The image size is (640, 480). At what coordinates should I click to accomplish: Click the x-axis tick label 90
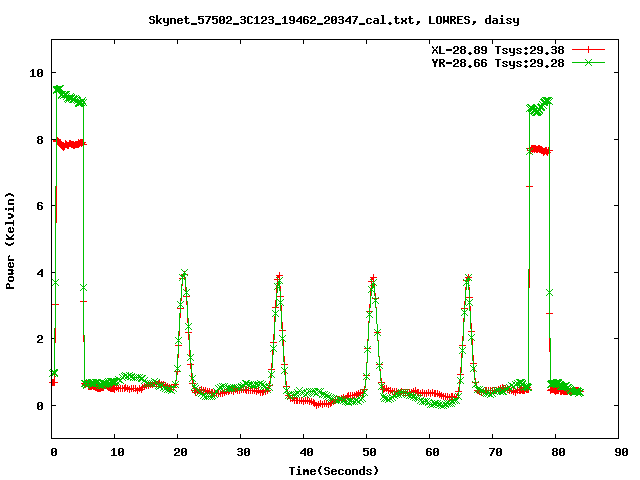[x=621, y=452]
